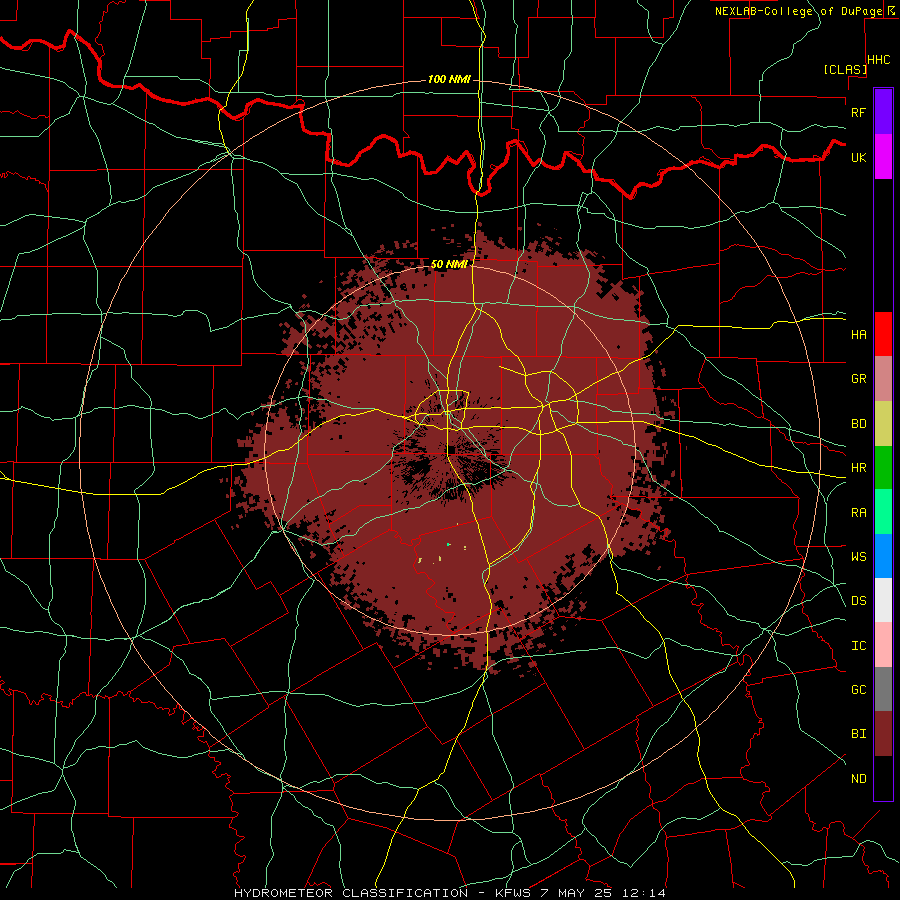The height and width of the screenshot is (900, 900).
Task: Click the [CLAS] label
Action: tap(845, 69)
